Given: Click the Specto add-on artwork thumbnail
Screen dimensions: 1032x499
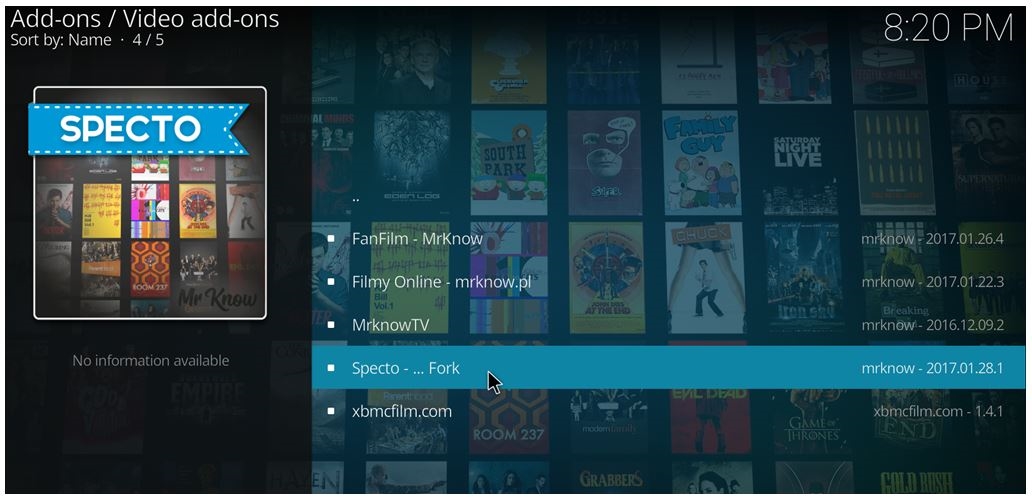Looking at the screenshot, I should 150,203.
